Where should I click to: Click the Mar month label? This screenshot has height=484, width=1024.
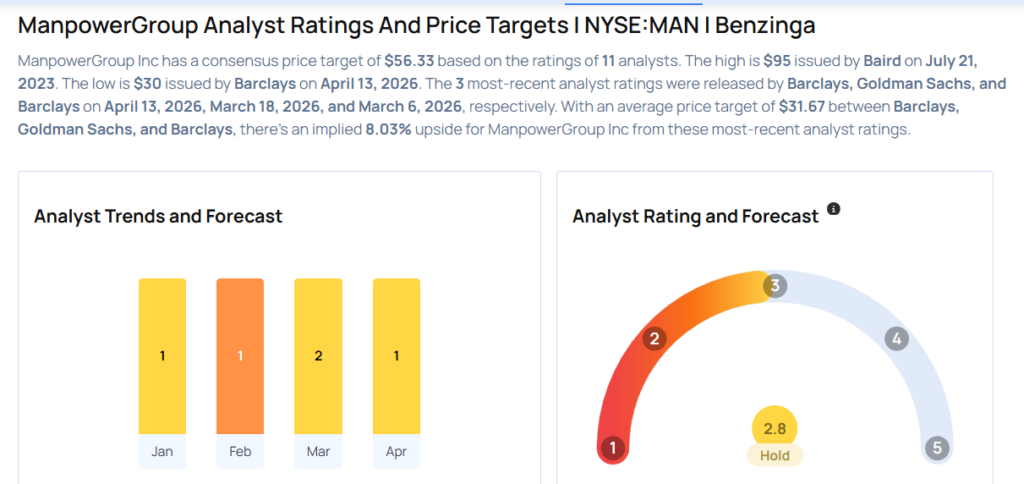click(x=318, y=452)
